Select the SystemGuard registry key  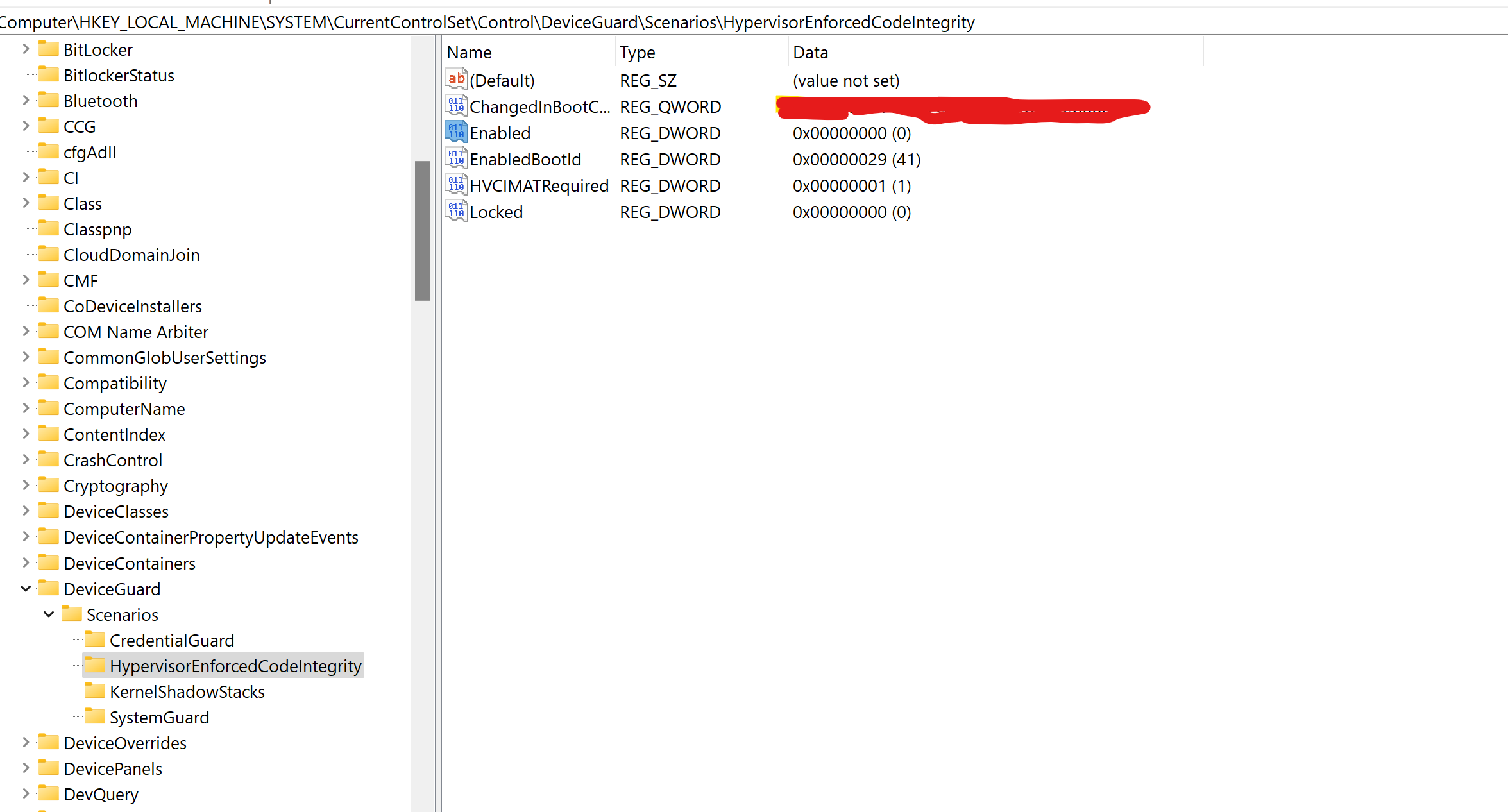pyautogui.click(x=159, y=717)
